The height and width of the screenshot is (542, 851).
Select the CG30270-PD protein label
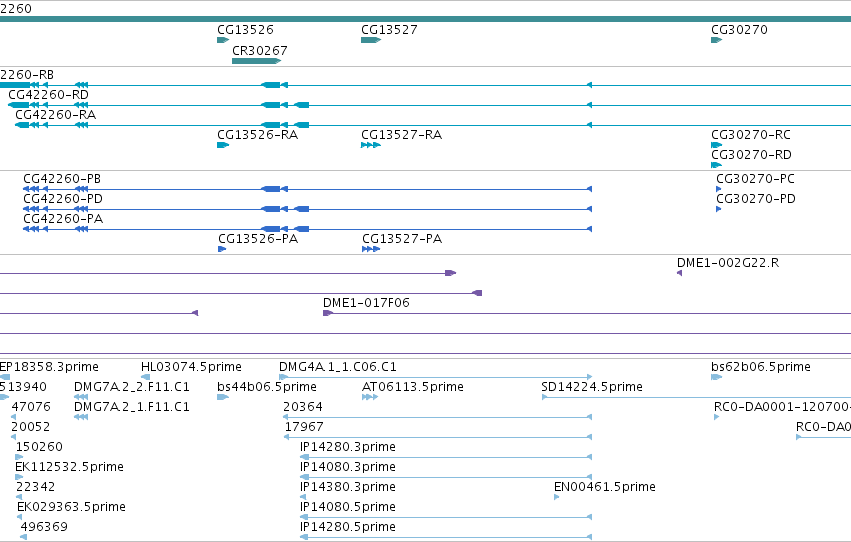[755, 199]
